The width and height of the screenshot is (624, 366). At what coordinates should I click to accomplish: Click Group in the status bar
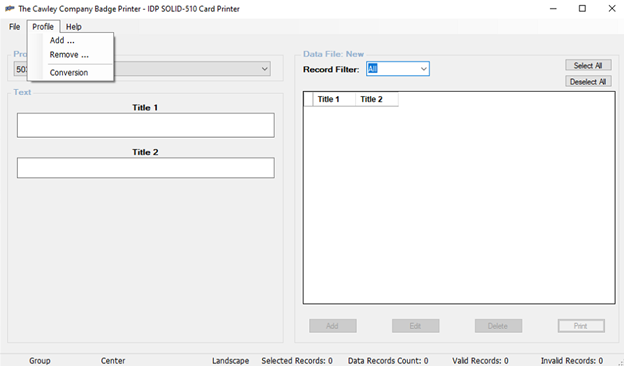click(x=40, y=360)
